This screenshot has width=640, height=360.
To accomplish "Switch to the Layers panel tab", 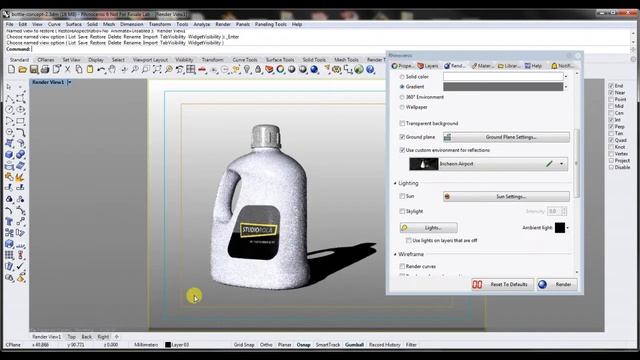I will pos(428,66).
